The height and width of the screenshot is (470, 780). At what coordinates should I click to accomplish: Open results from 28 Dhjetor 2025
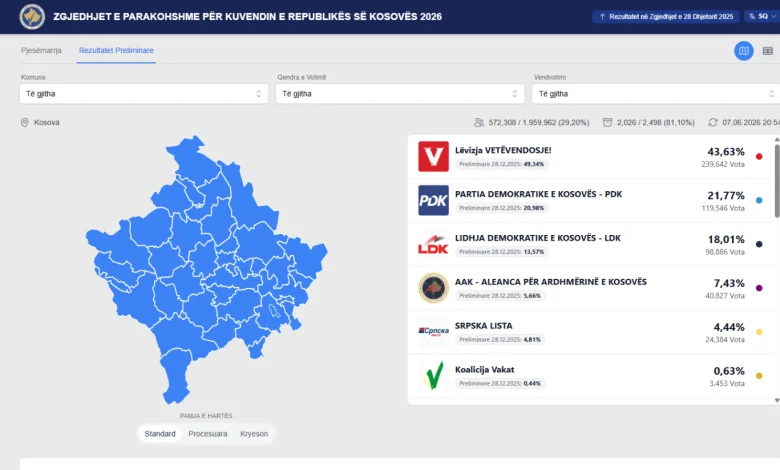pyautogui.click(x=665, y=16)
